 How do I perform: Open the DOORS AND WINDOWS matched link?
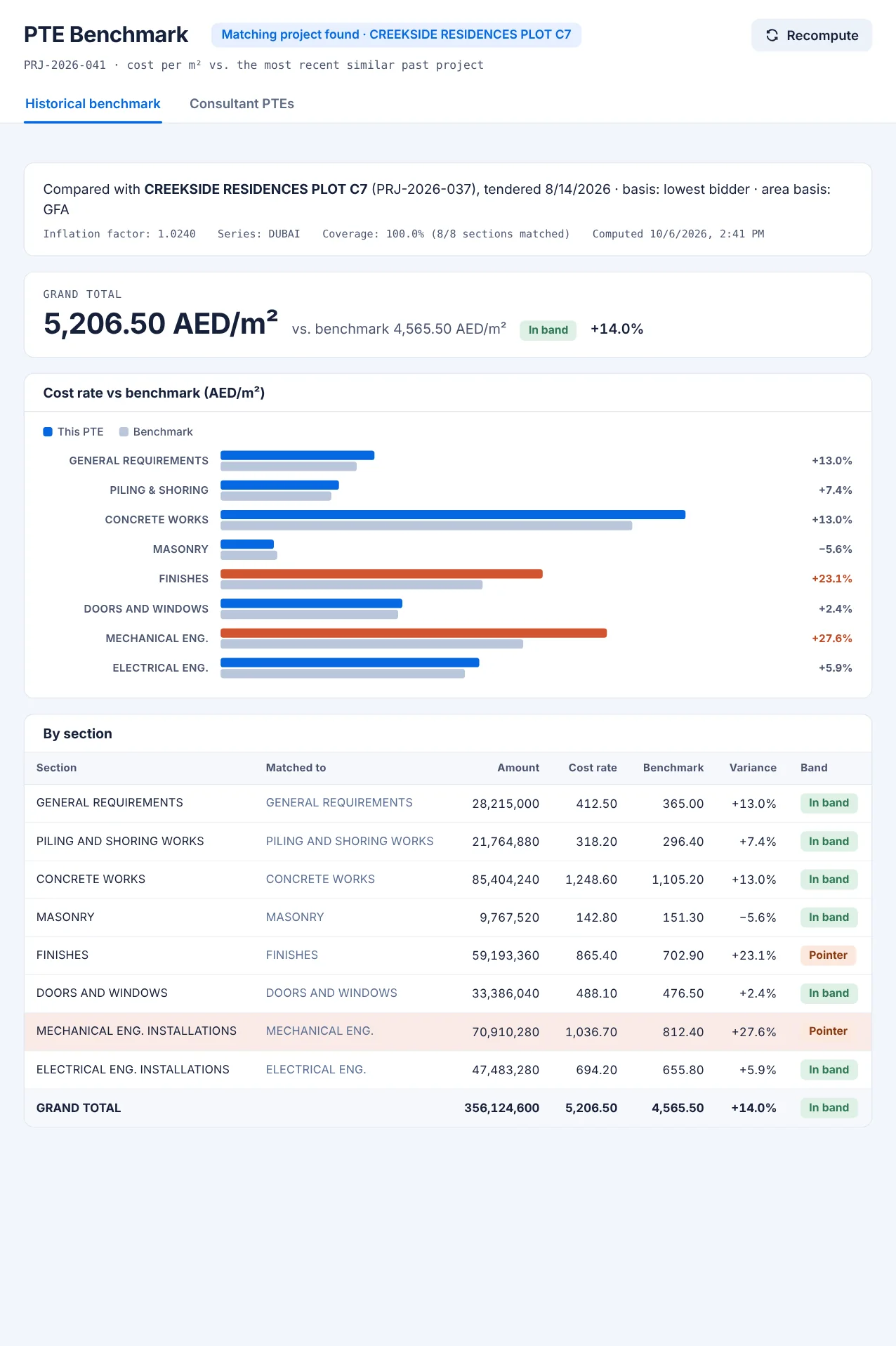coord(331,993)
